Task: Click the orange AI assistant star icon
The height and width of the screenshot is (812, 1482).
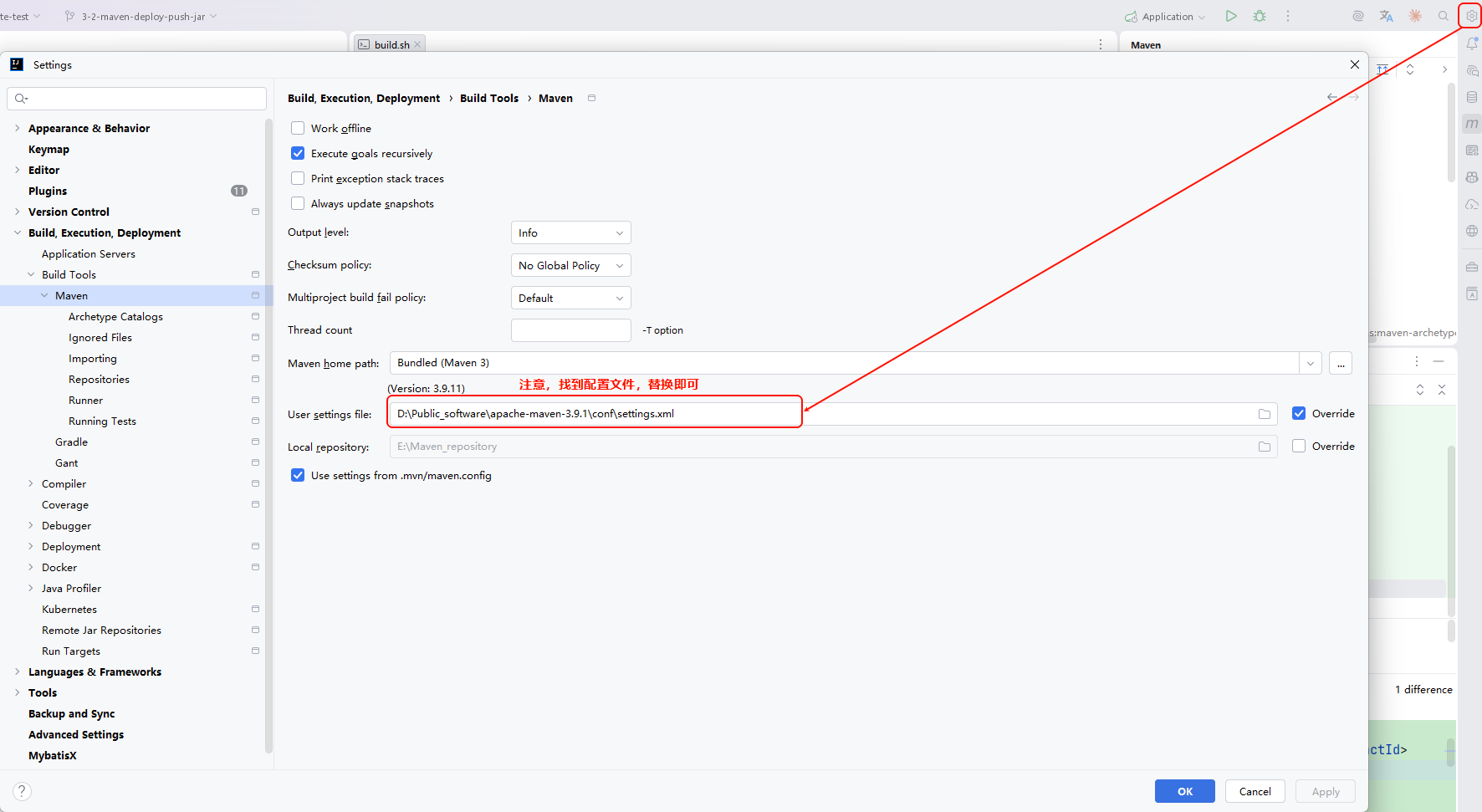Action: tap(1415, 16)
